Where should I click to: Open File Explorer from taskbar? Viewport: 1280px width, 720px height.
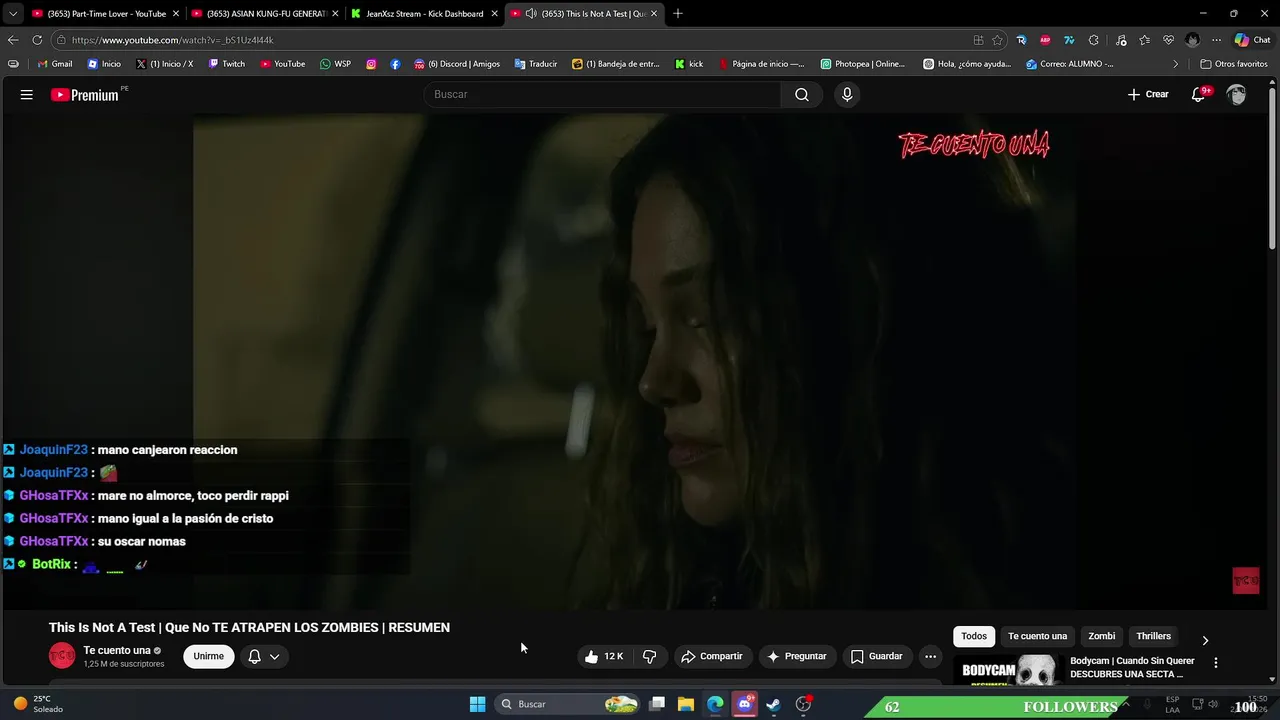click(x=686, y=704)
